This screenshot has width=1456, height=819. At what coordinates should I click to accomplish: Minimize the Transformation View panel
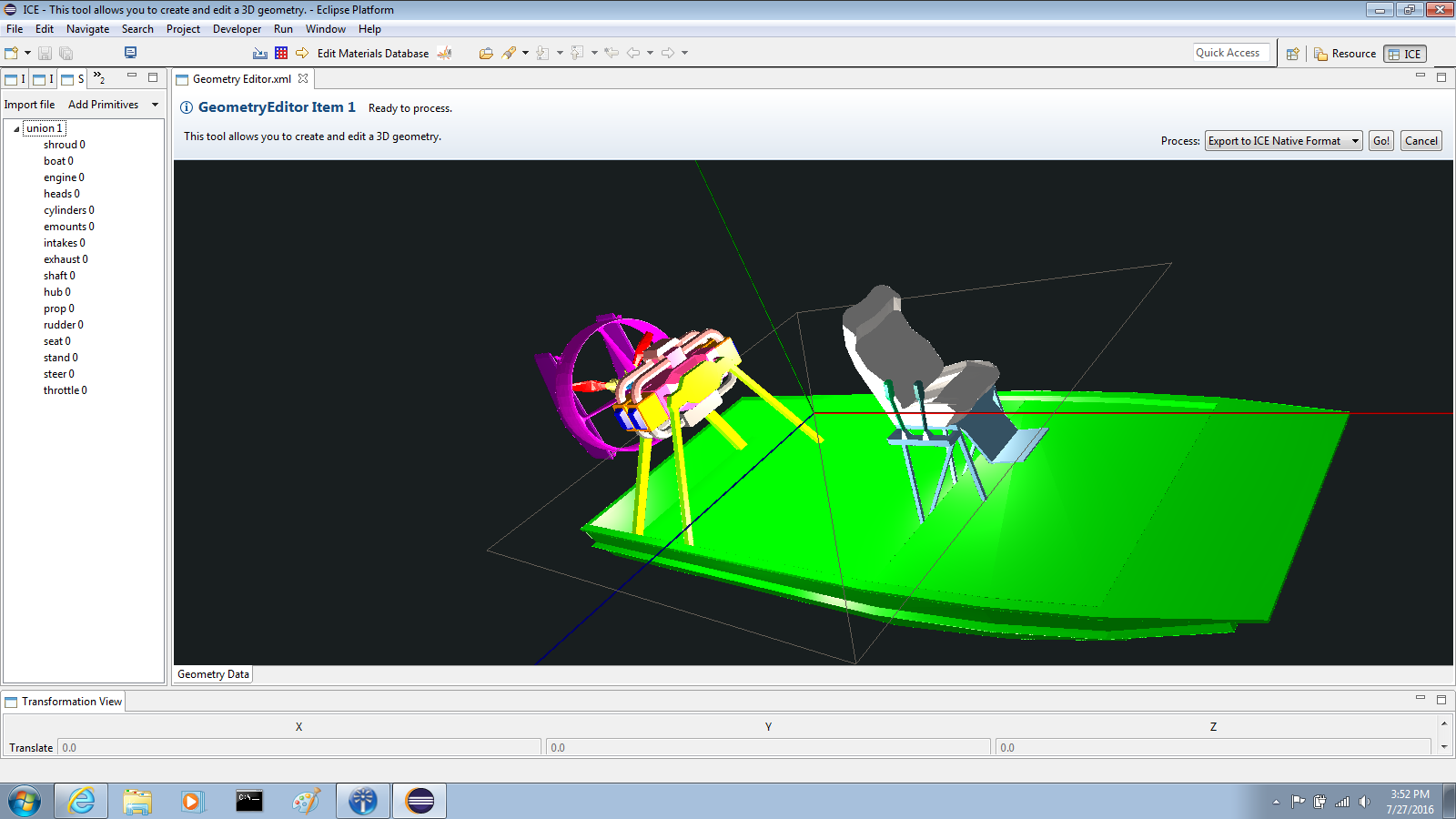1421,699
